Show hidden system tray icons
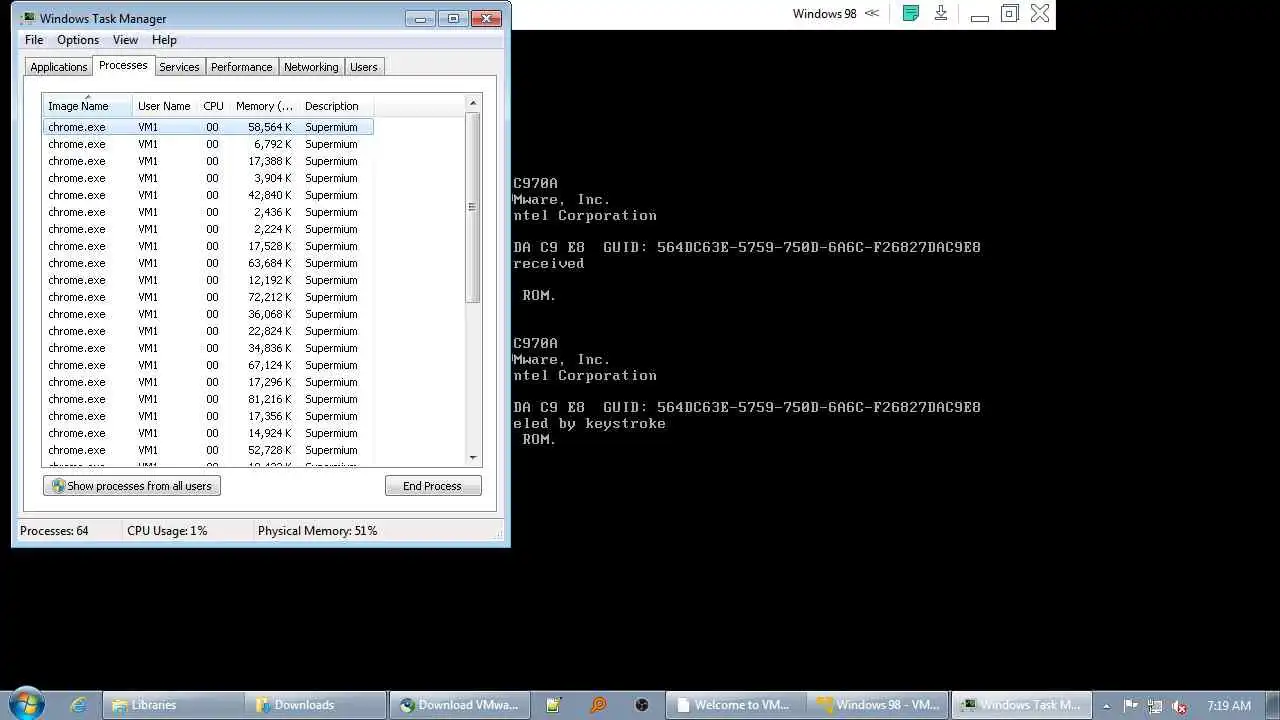The height and width of the screenshot is (720, 1280). pyautogui.click(x=1106, y=706)
